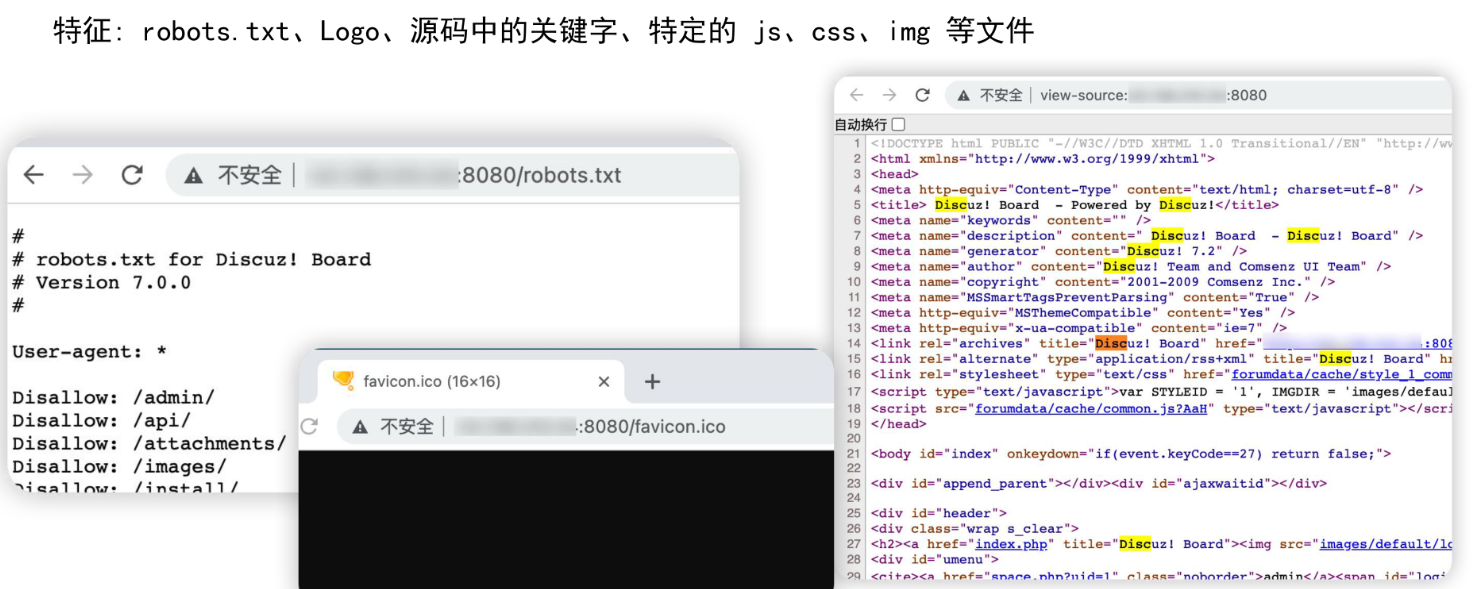Screen dimensions: 1476x589
Task: Open the index.php link in source
Action: (1011, 544)
